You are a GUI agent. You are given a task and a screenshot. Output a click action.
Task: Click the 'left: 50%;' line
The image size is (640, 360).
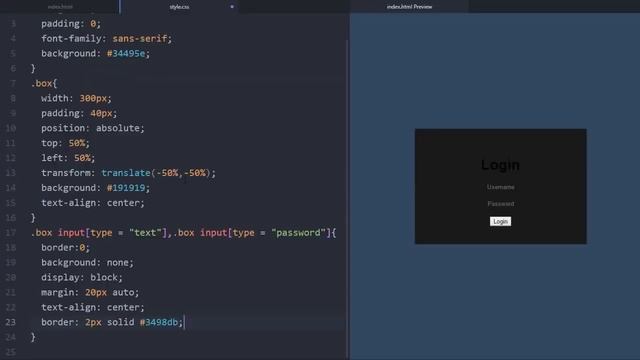[x=68, y=158]
